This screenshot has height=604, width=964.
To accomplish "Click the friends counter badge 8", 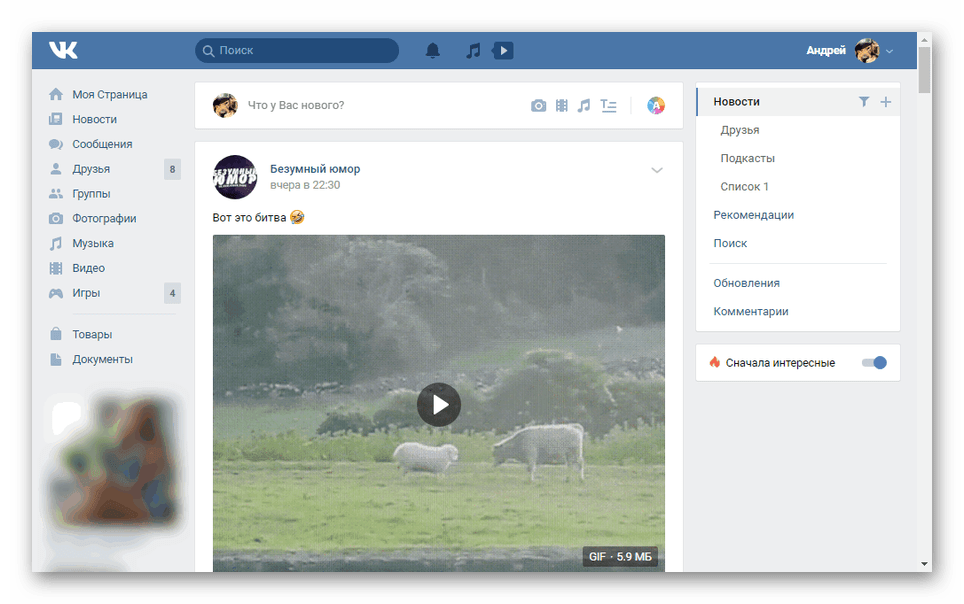I will pos(172,169).
